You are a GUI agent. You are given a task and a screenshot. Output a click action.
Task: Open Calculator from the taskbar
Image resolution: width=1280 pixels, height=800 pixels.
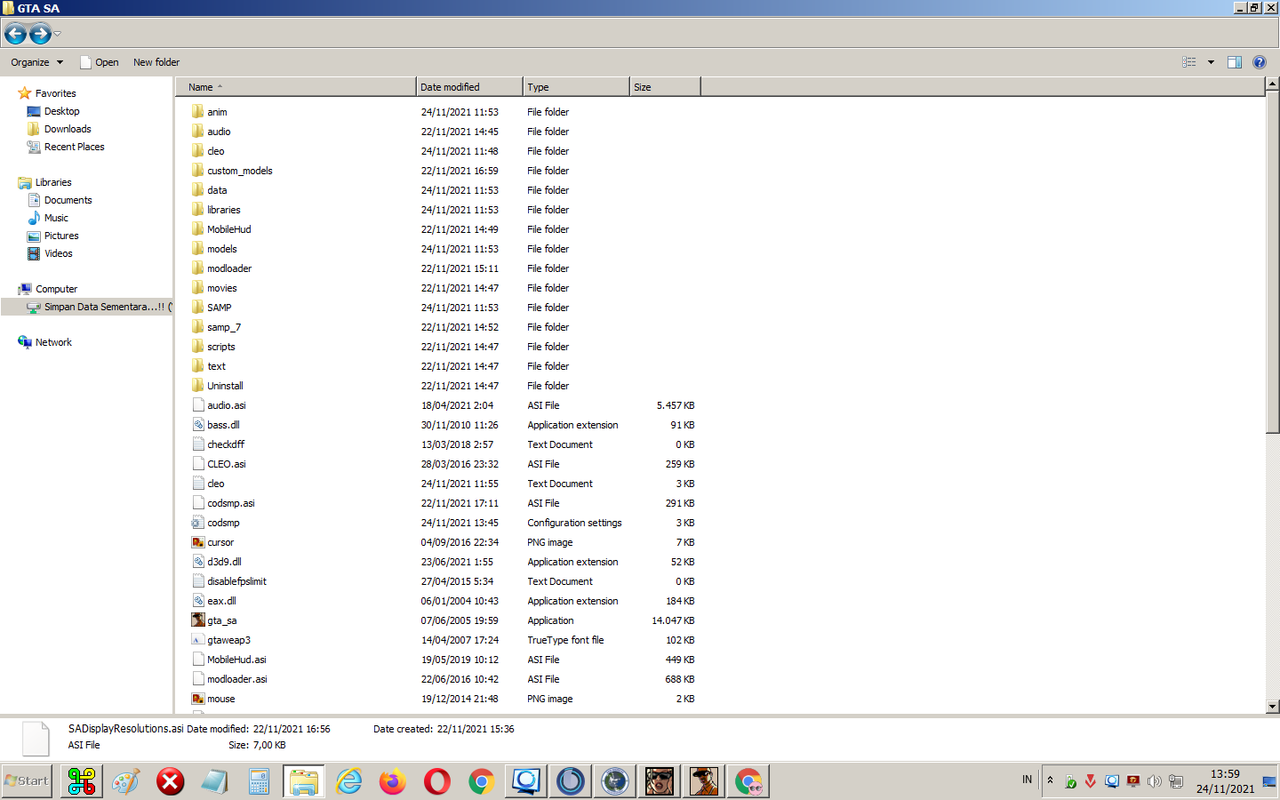coord(259,781)
